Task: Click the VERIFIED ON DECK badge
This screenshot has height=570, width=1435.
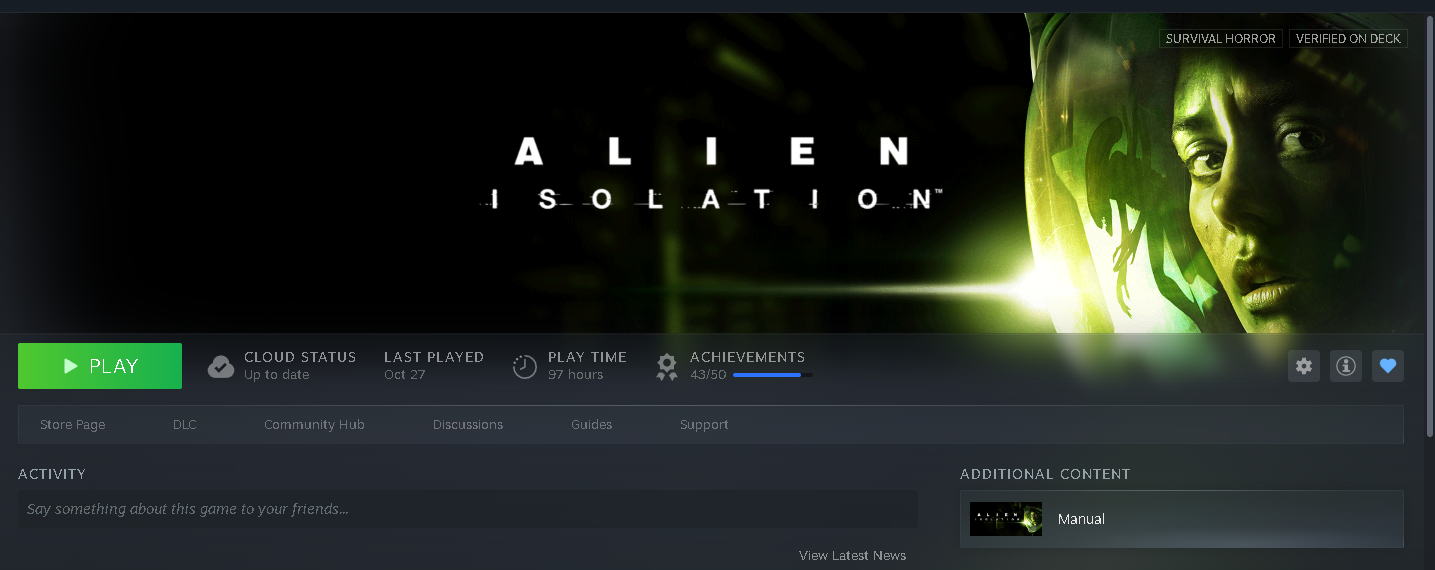Action: tap(1348, 39)
